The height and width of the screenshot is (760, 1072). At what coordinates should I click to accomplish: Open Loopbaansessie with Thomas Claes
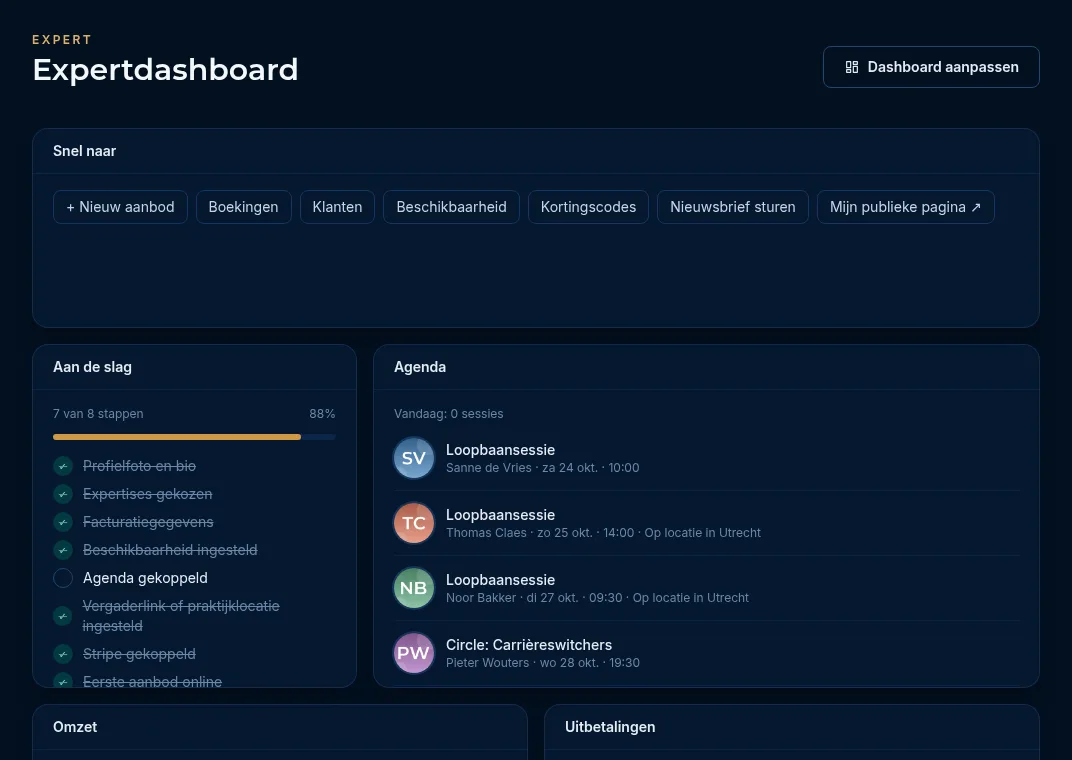tap(500, 515)
